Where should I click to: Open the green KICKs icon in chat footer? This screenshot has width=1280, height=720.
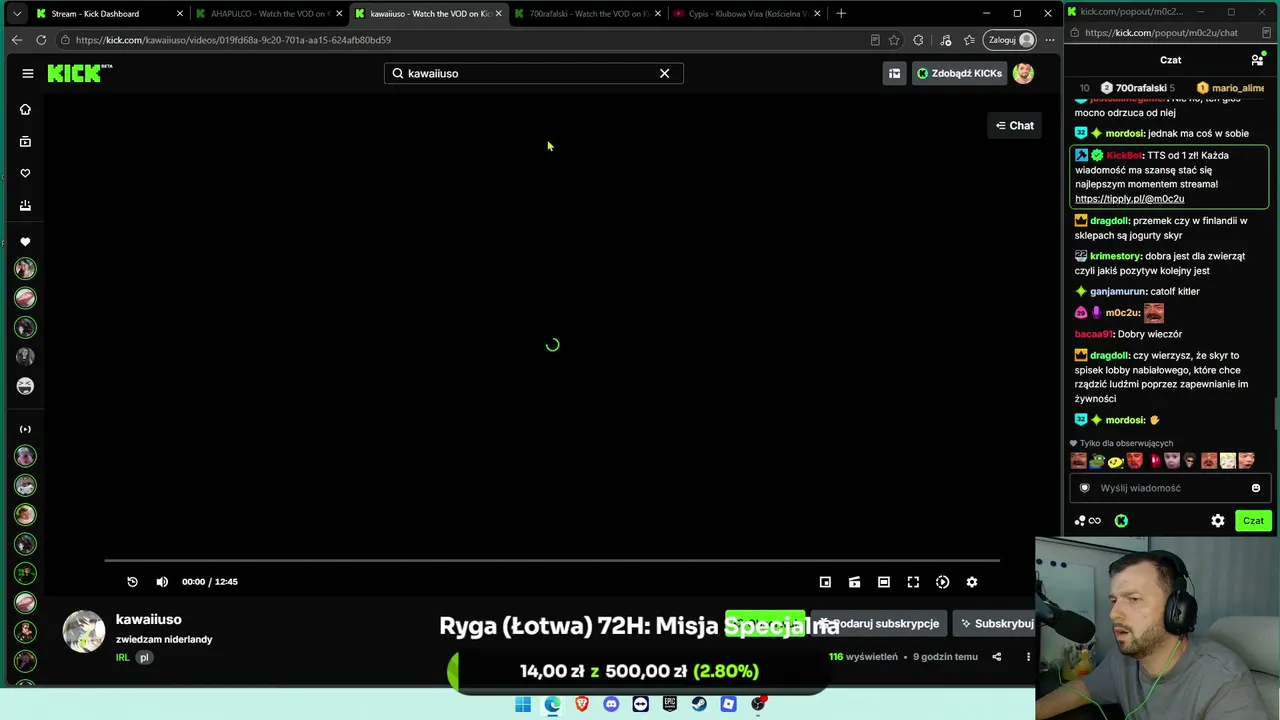point(1121,521)
